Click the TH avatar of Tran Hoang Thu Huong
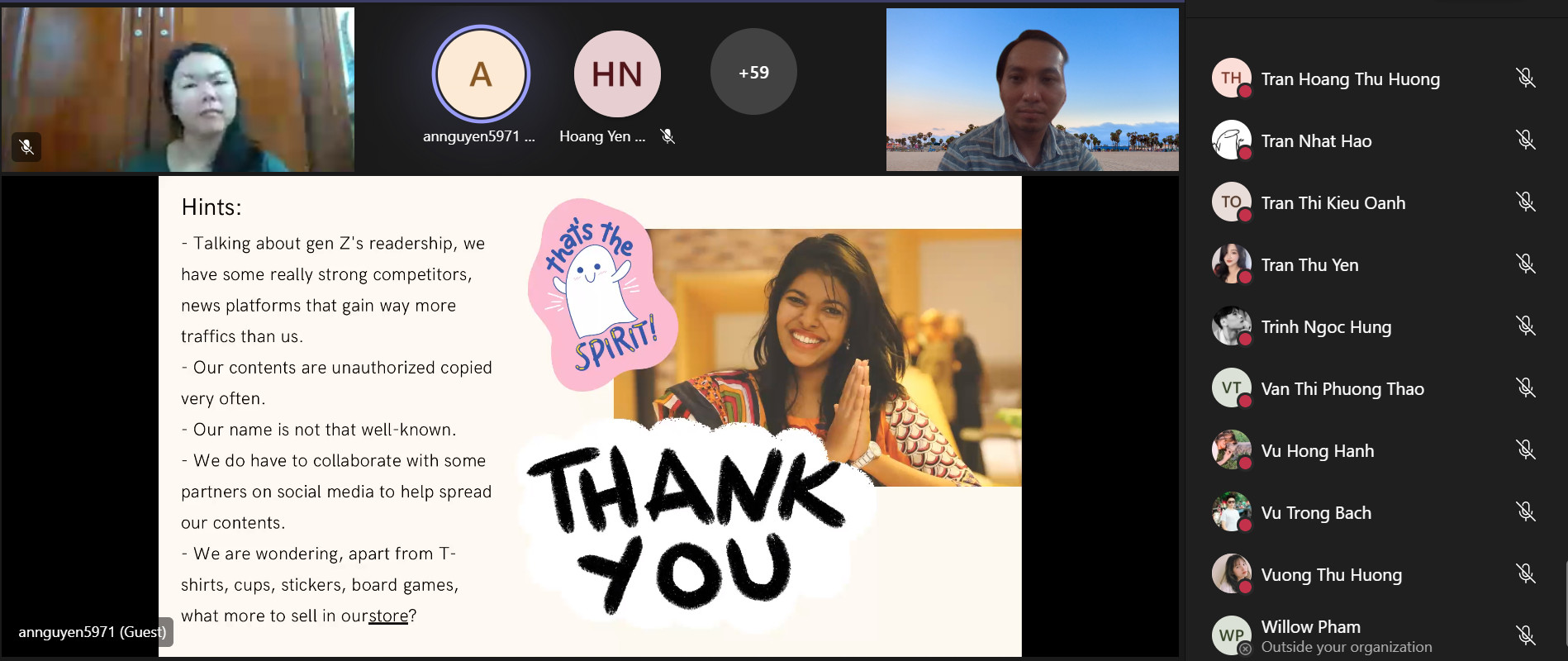1568x661 pixels. 1231,78
